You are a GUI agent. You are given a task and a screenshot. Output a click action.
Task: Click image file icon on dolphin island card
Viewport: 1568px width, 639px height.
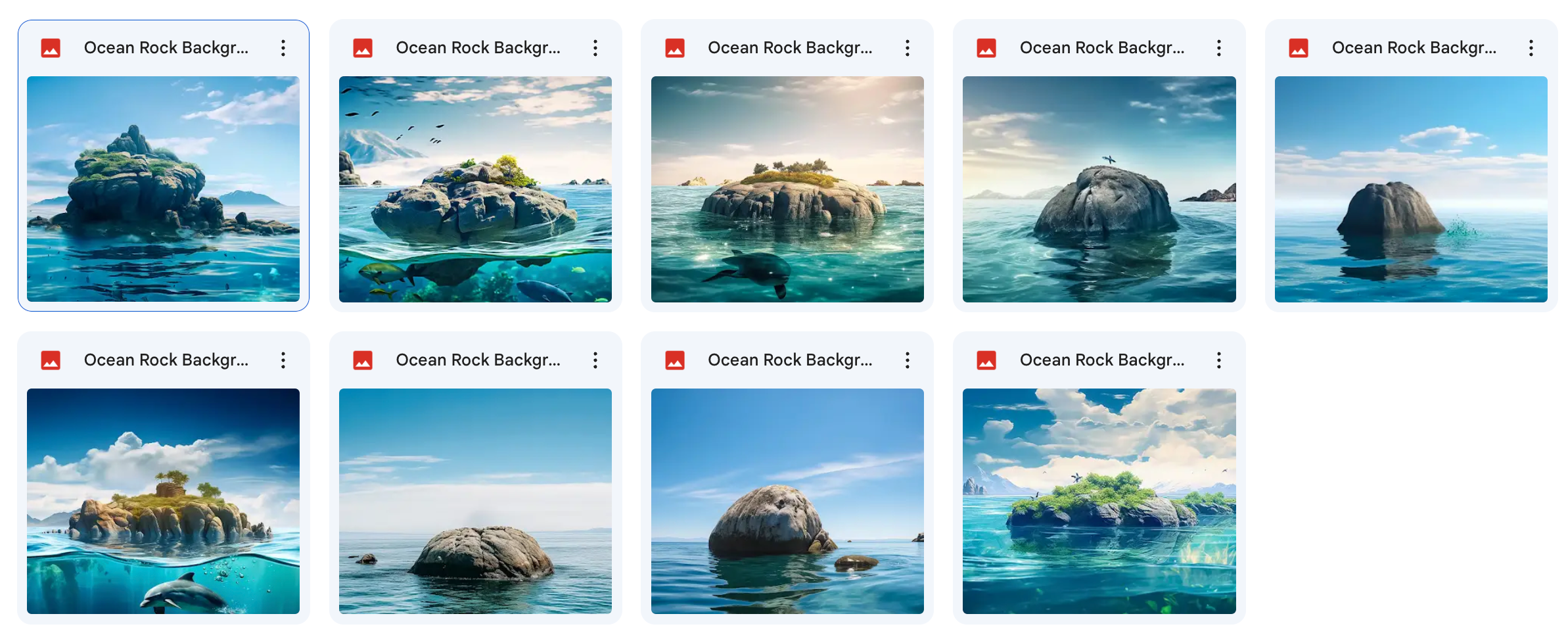pyautogui.click(x=51, y=360)
